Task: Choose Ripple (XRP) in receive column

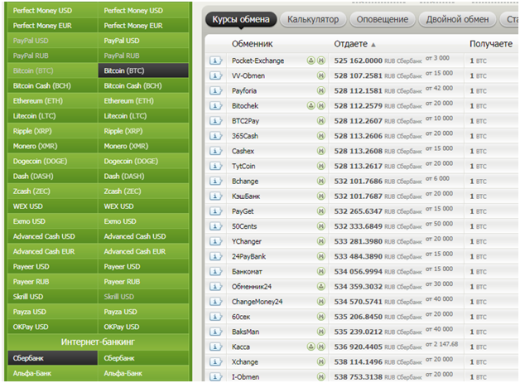Action: pyautogui.click(x=143, y=131)
